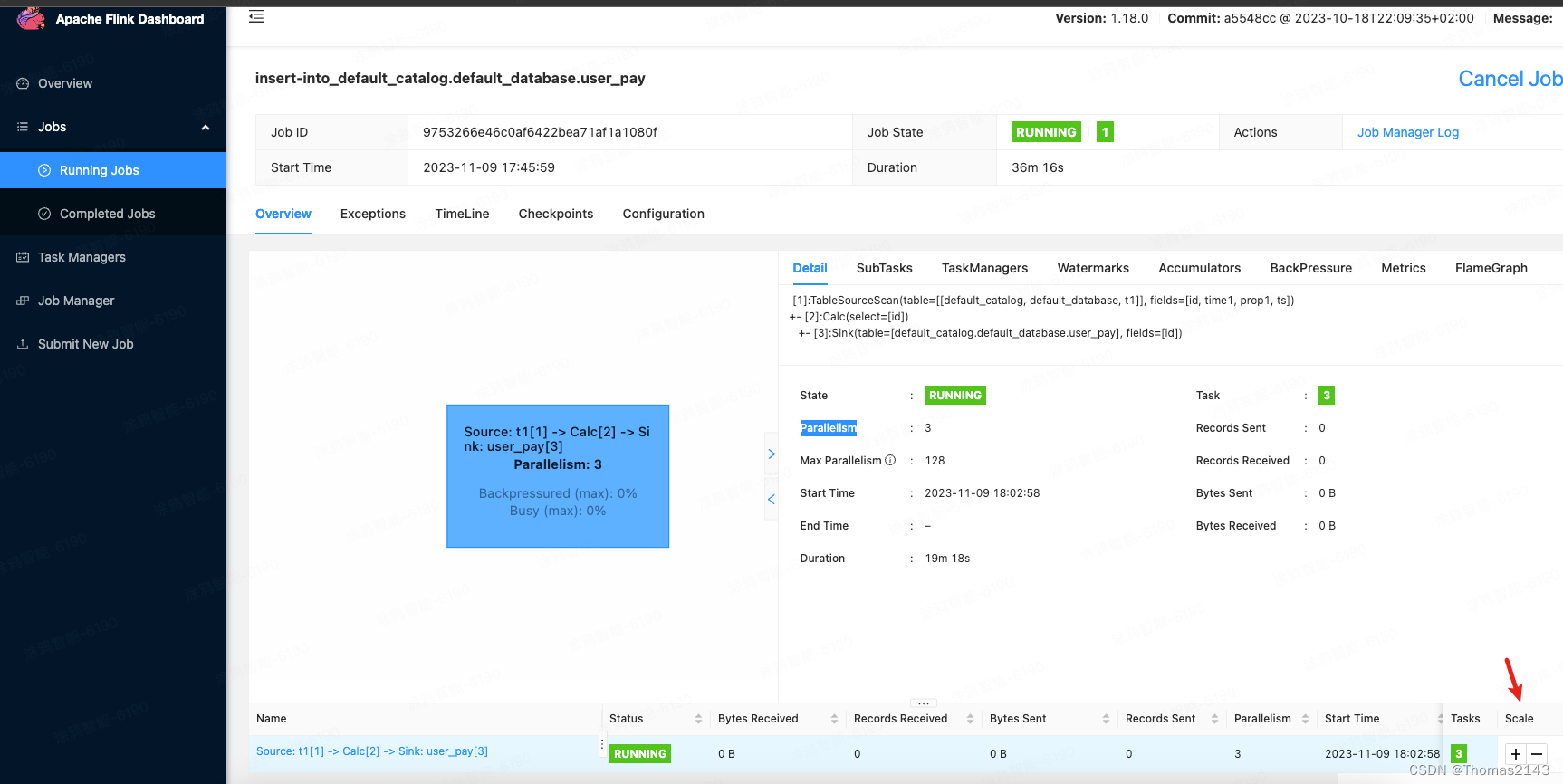
Task: Decrease scale with the minus button
Action: [x=1537, y=754]
